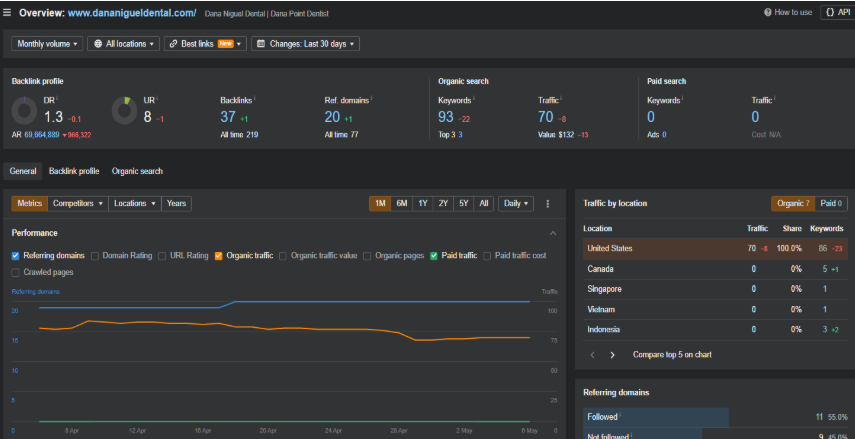Open AR rank 69,664,889

pos(42,135)
